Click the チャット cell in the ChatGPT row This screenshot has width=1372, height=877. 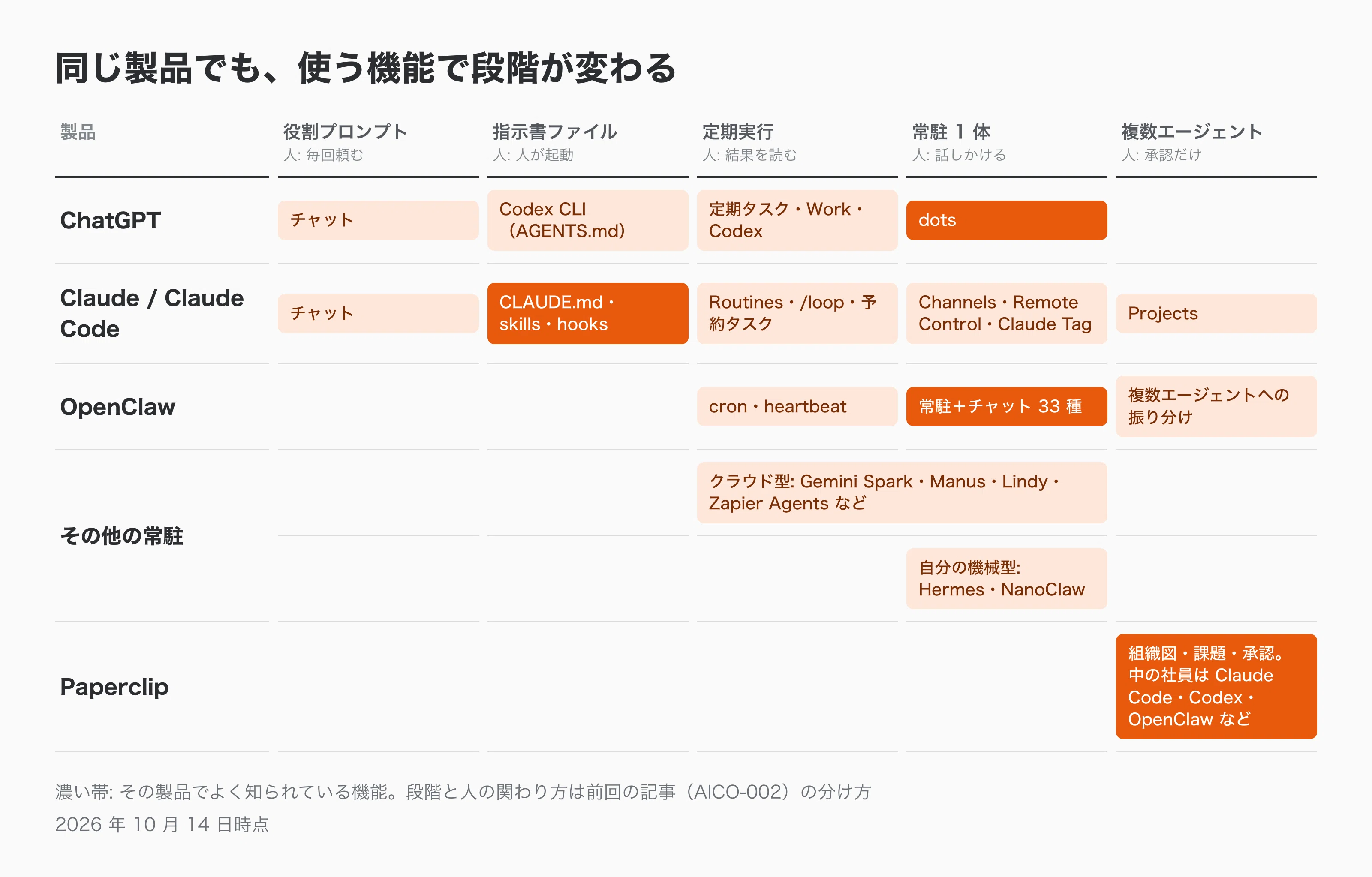[x=378, y=220]
